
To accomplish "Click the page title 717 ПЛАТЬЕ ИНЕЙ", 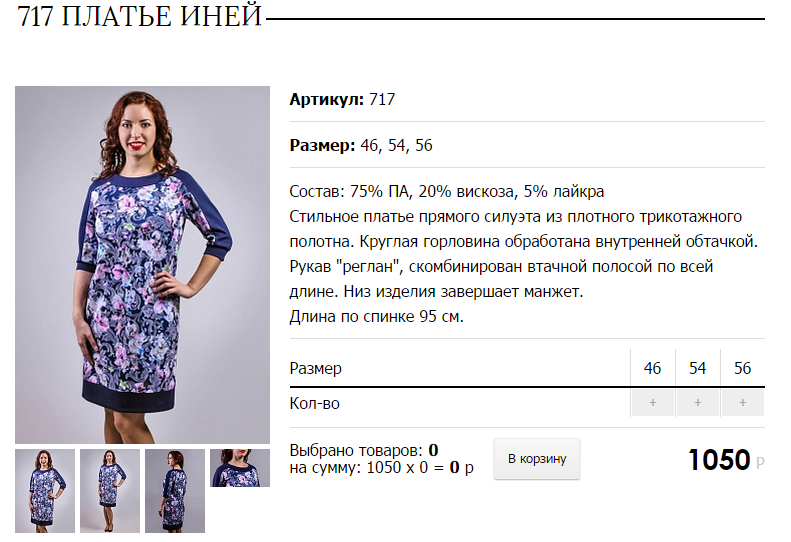I will coord(140,16).
